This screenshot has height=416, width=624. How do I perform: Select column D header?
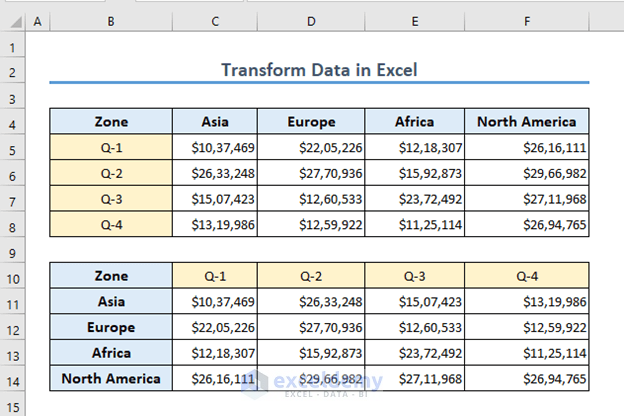311,21
